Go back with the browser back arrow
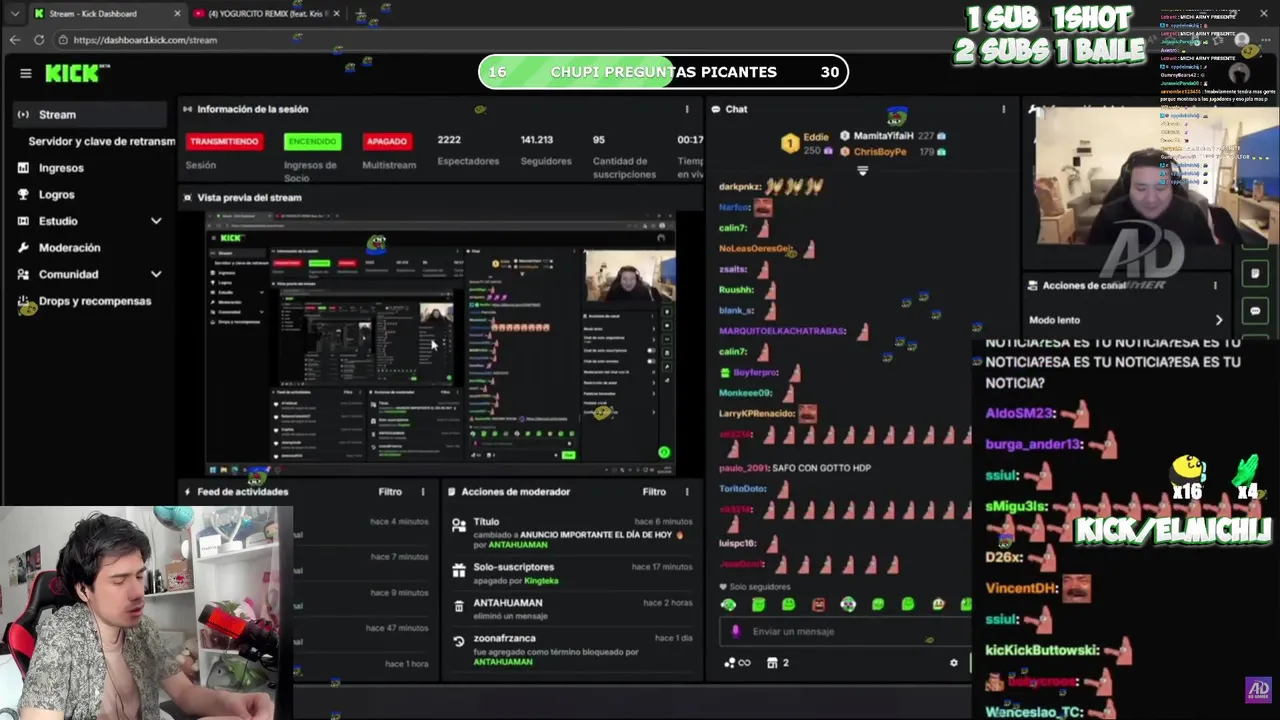This screenshot has width=1280, height=720. 14,40
